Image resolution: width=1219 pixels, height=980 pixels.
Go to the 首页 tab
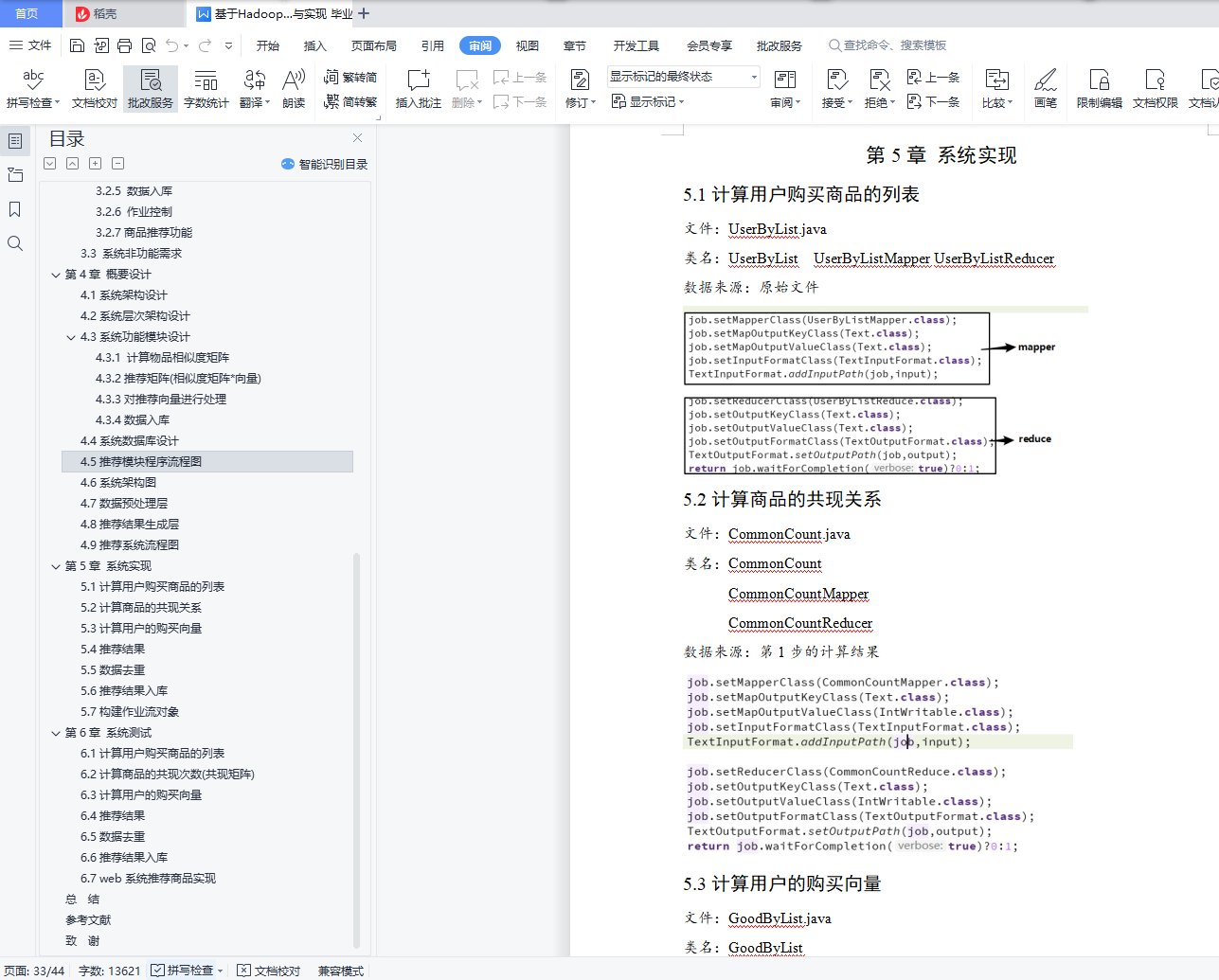point(27,13)
